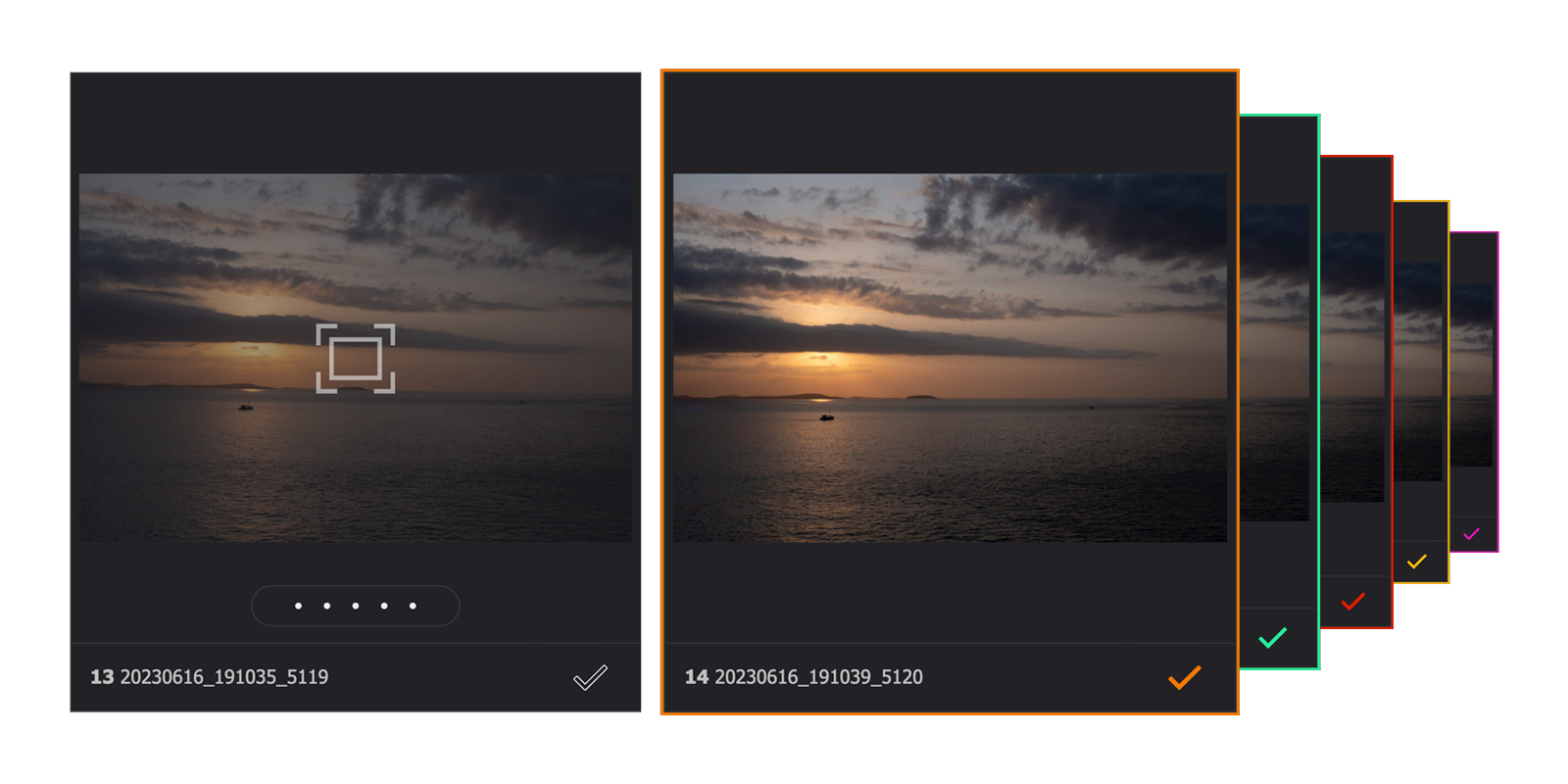
Task: Toggle the green checkmark on stacked card
Action: pyautogui.click(x=1272, y=638)
